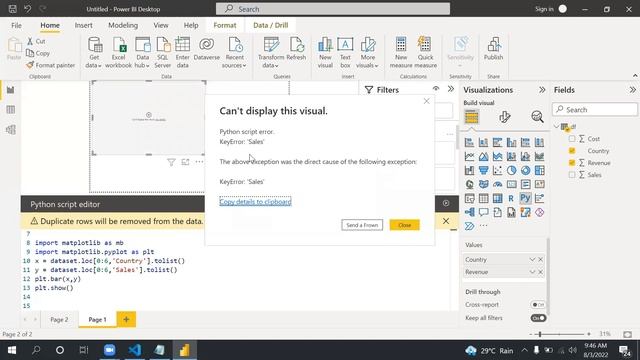Open Country value dropdown arrow
The image size is (640, 360).
[532, 260]
